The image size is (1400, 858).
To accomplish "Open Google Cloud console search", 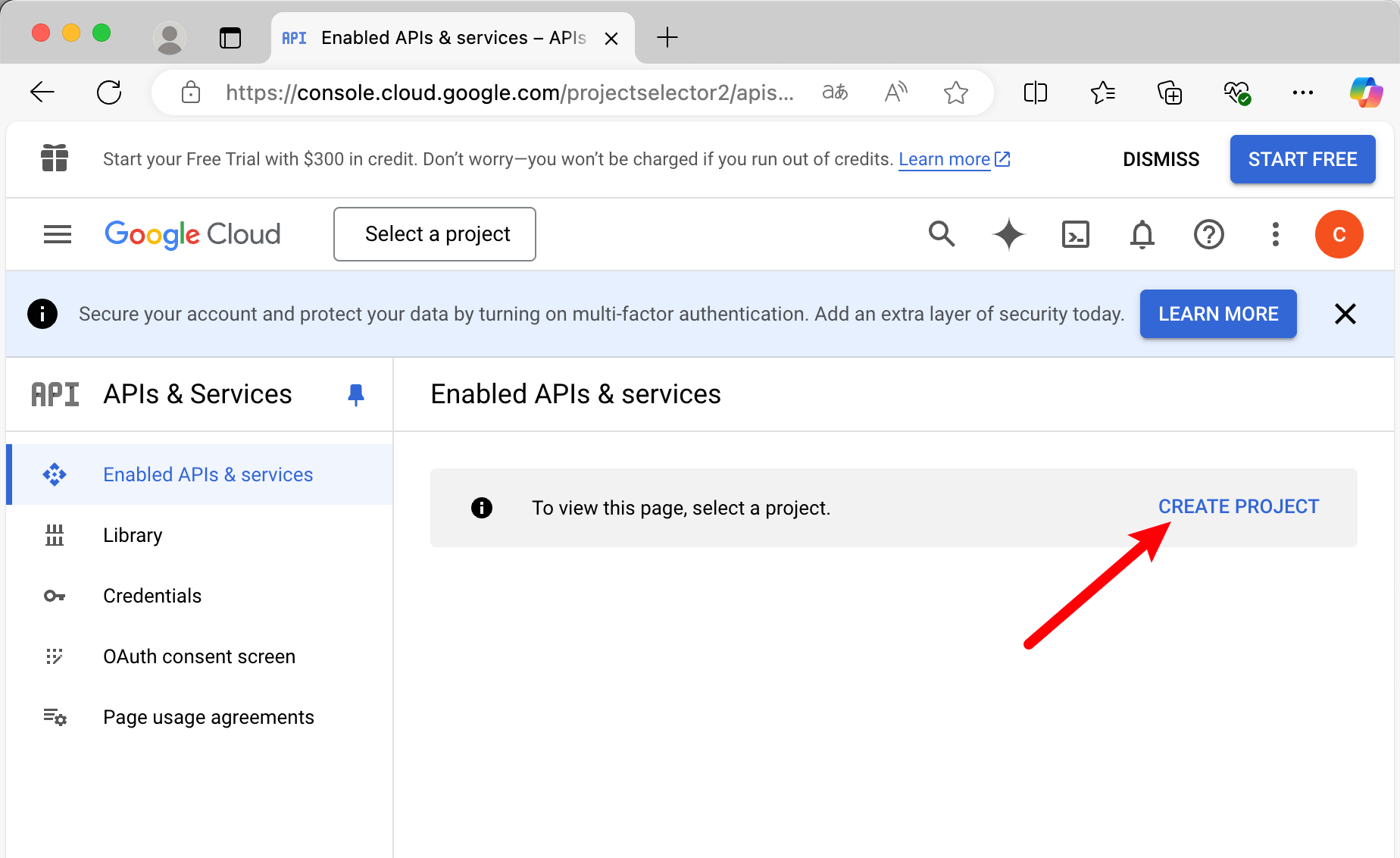I will (942, 234).
